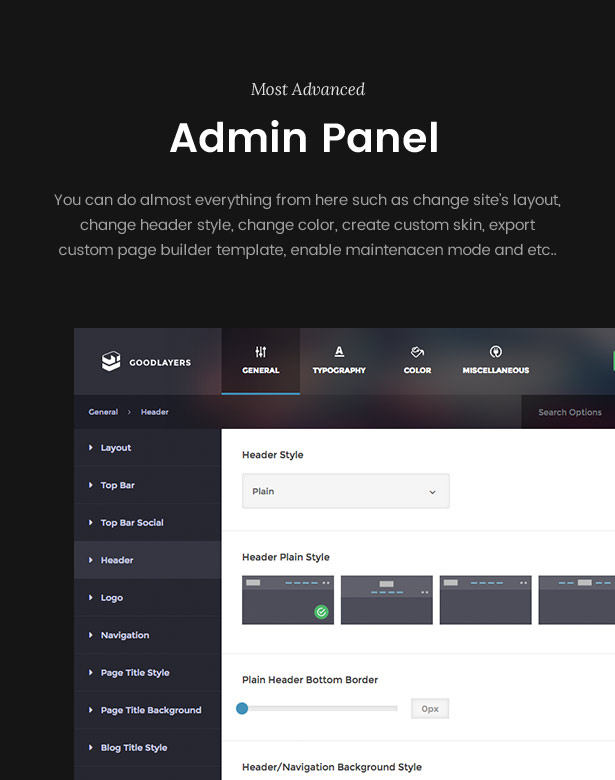The width and height of the screenshot is (615, 780).
Task: Switch to the Typography tab
Action: 339,361
